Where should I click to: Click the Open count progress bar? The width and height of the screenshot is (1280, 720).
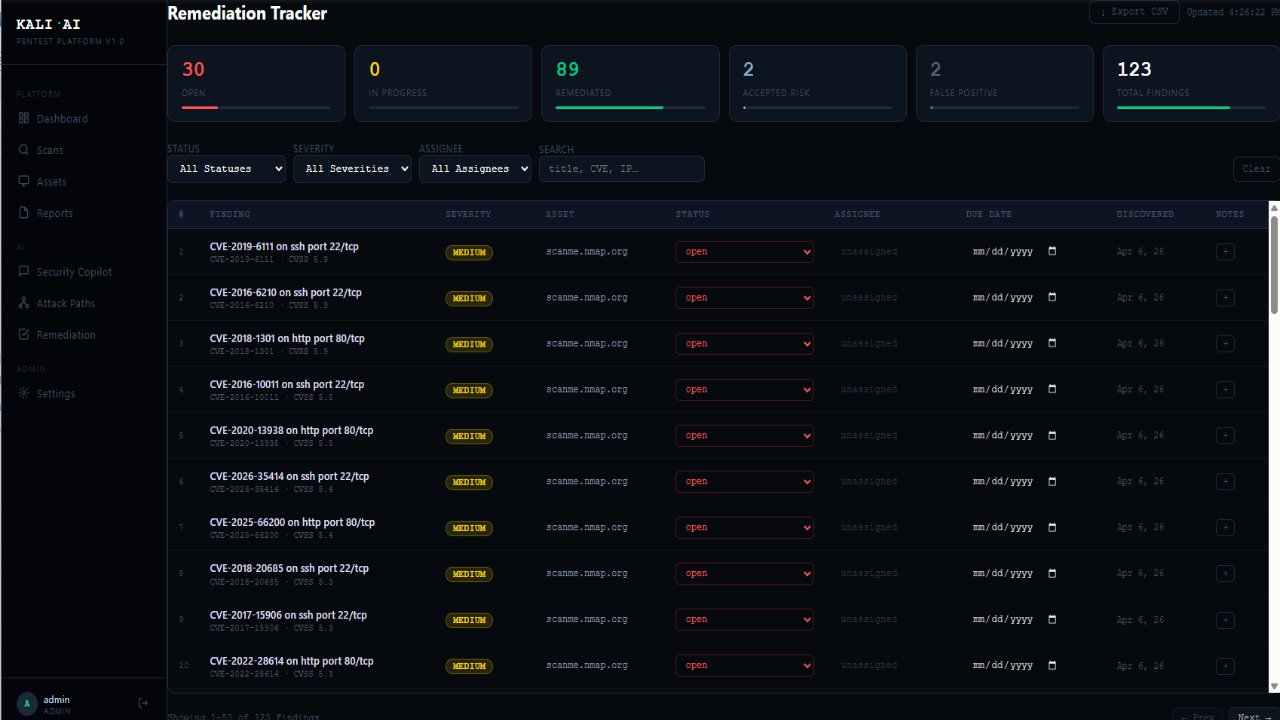[256, 107]
